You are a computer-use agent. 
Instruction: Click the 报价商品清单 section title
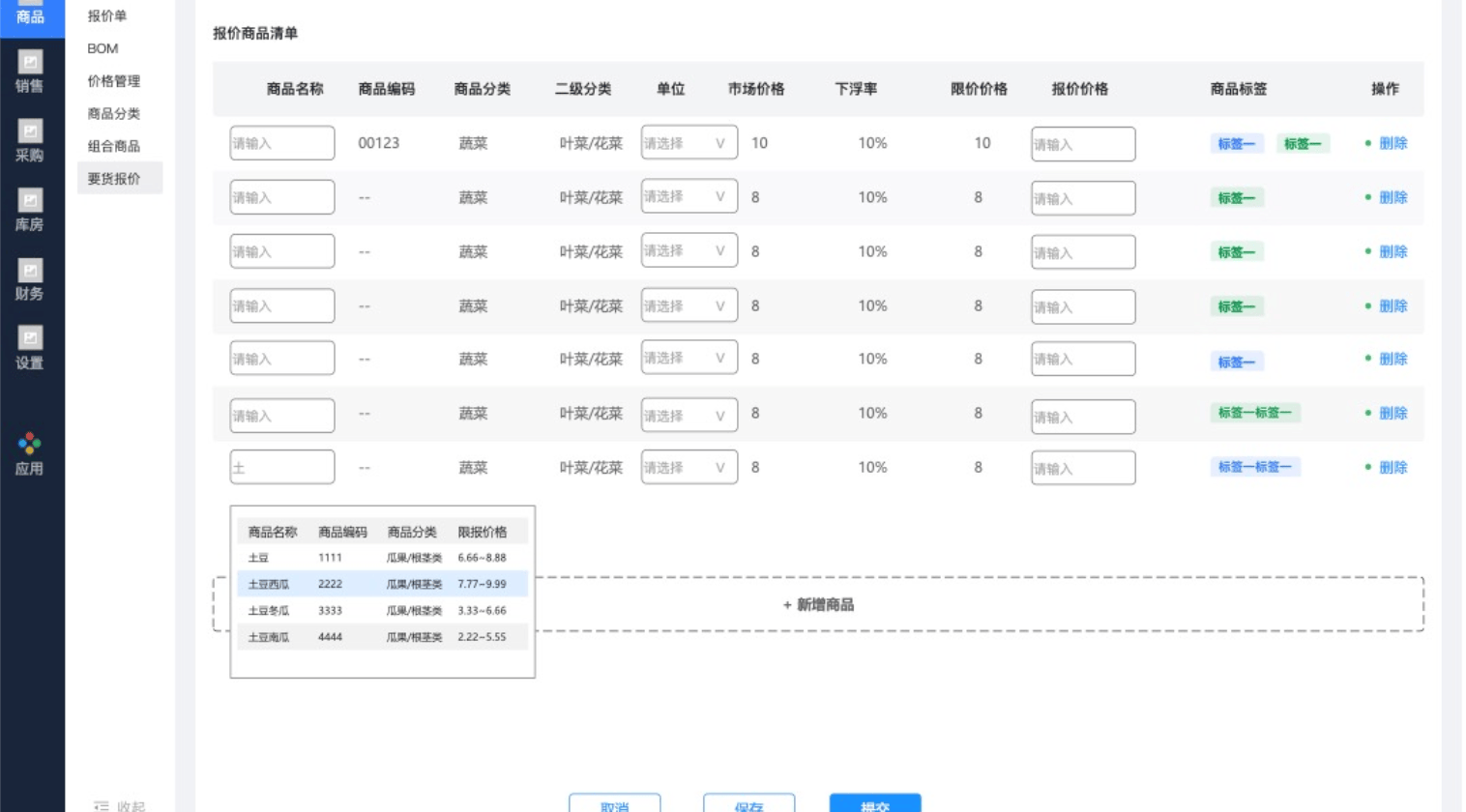(255, 33)
